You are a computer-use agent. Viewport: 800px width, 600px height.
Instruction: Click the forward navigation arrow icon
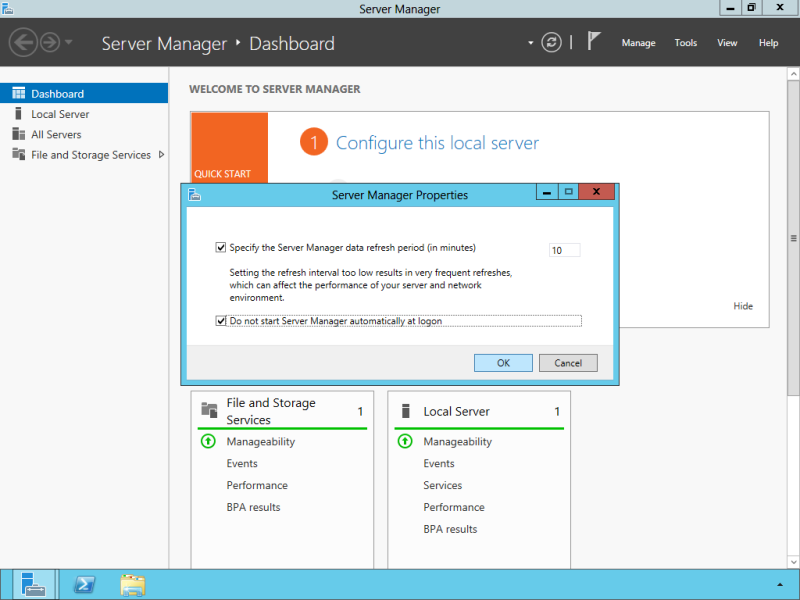(50, 42)
